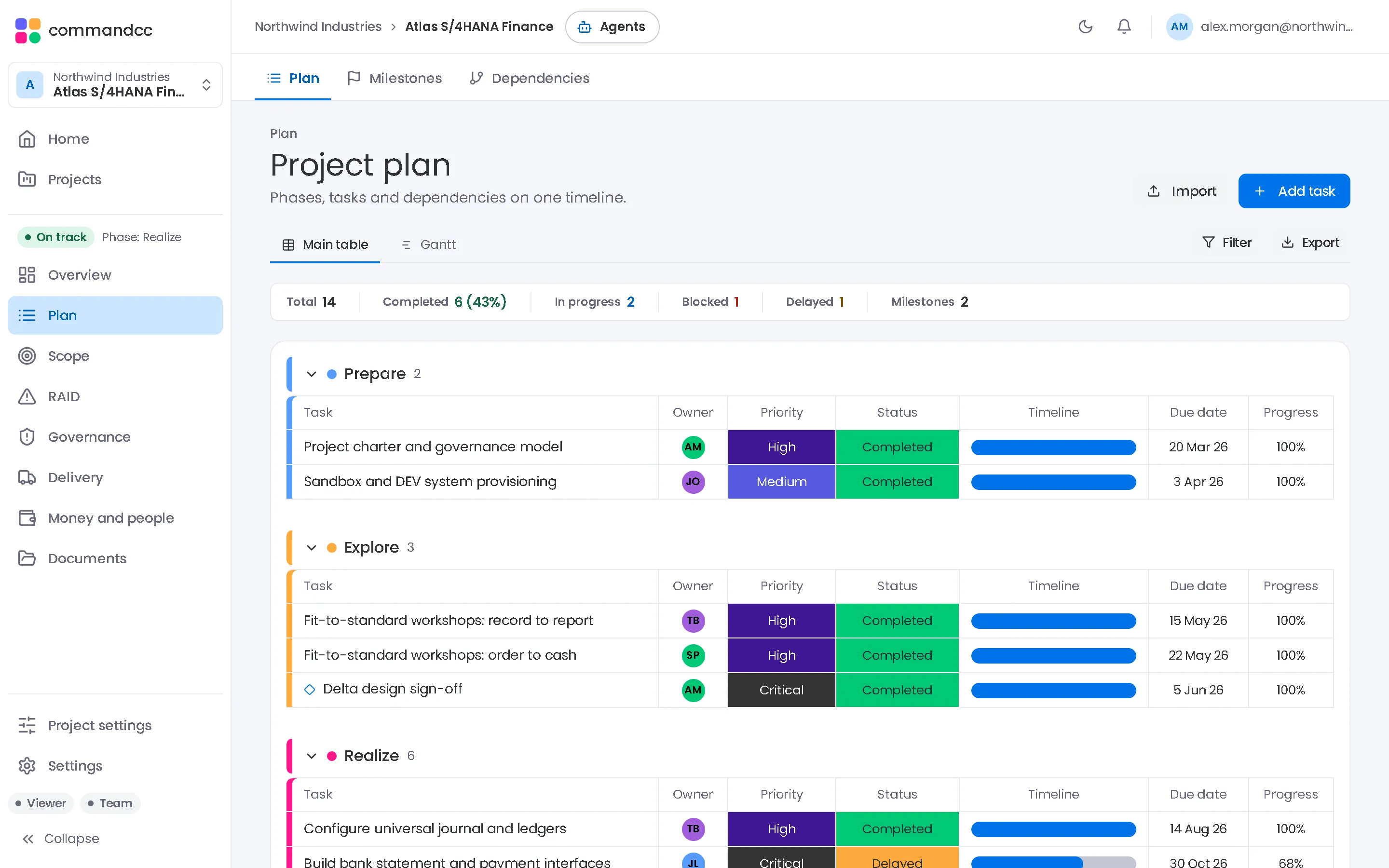Open Projects in sidebar
Image resolution: width=1389 pixels, height=868 pixels.
115,179
